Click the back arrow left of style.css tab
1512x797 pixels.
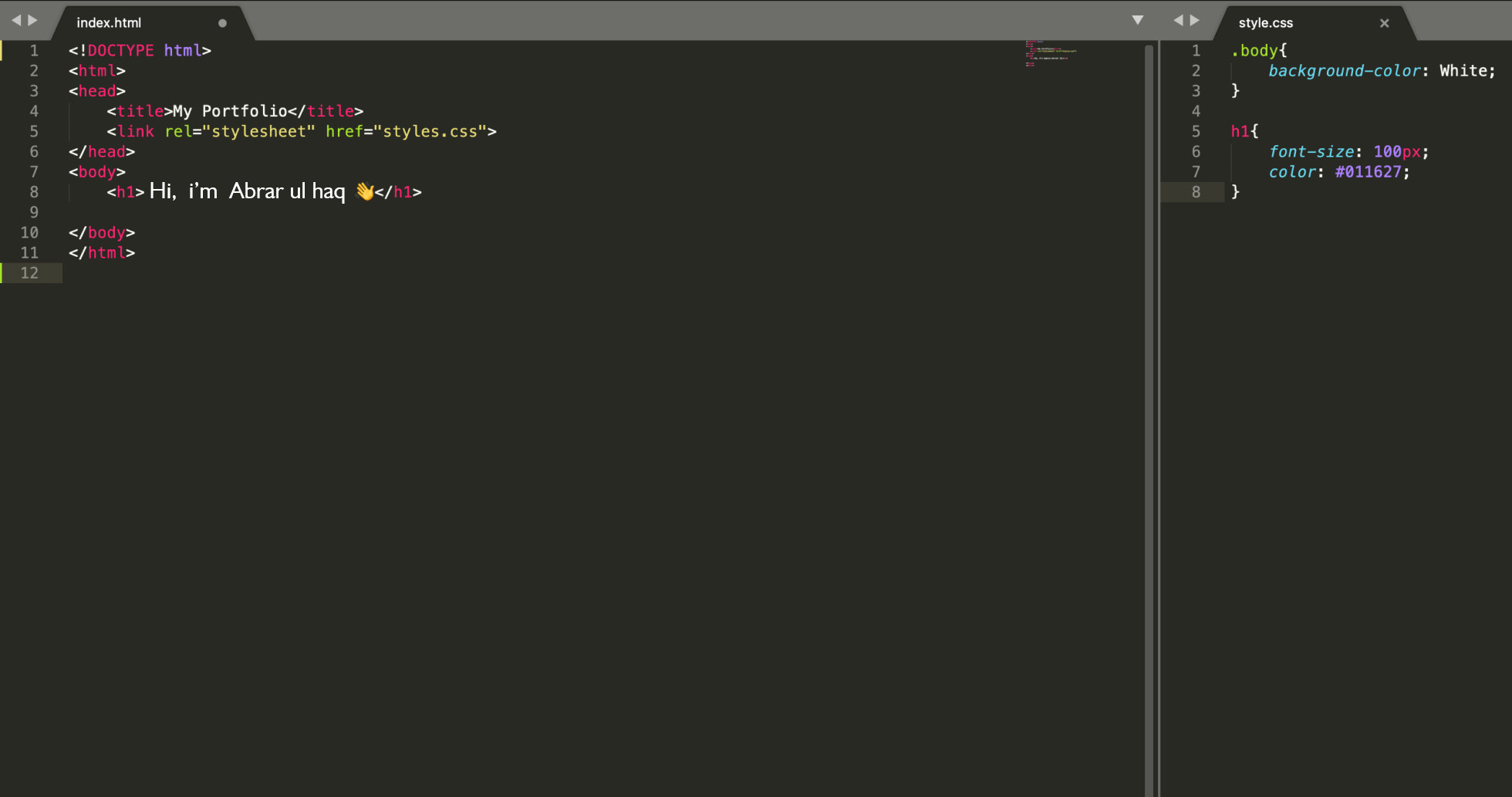[1178, 21]
